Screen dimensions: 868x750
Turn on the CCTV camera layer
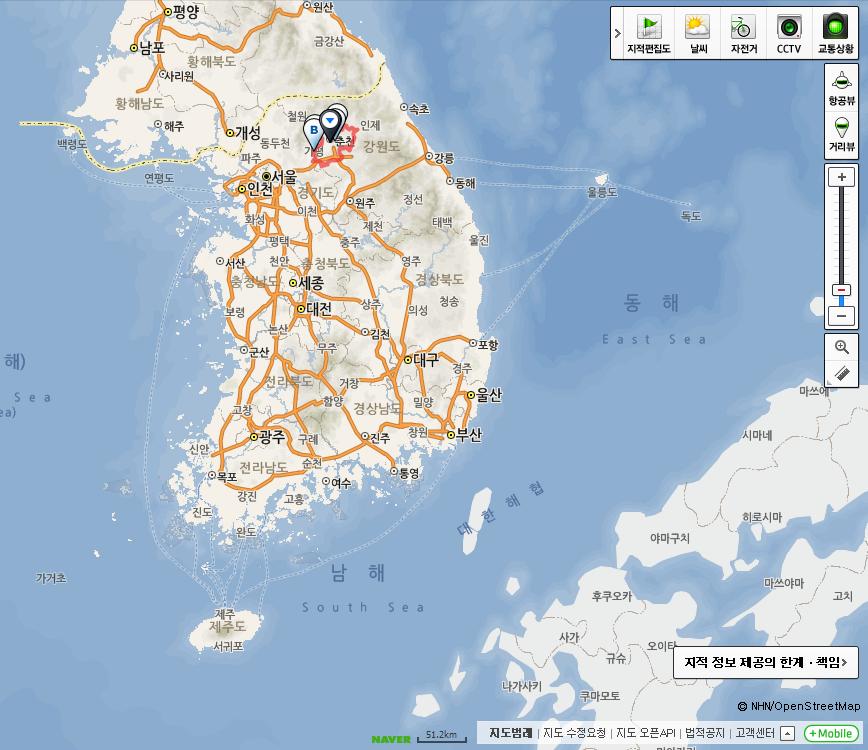[789, 33]
